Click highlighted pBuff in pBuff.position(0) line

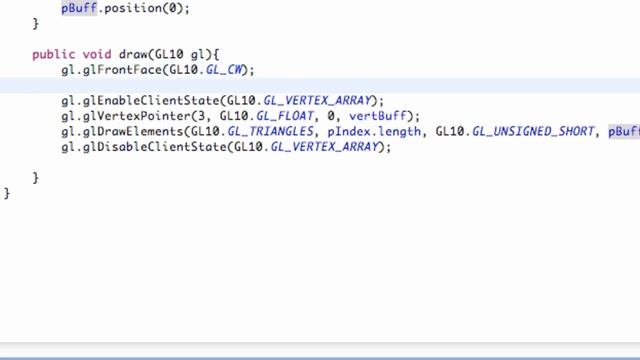[79, 9]
